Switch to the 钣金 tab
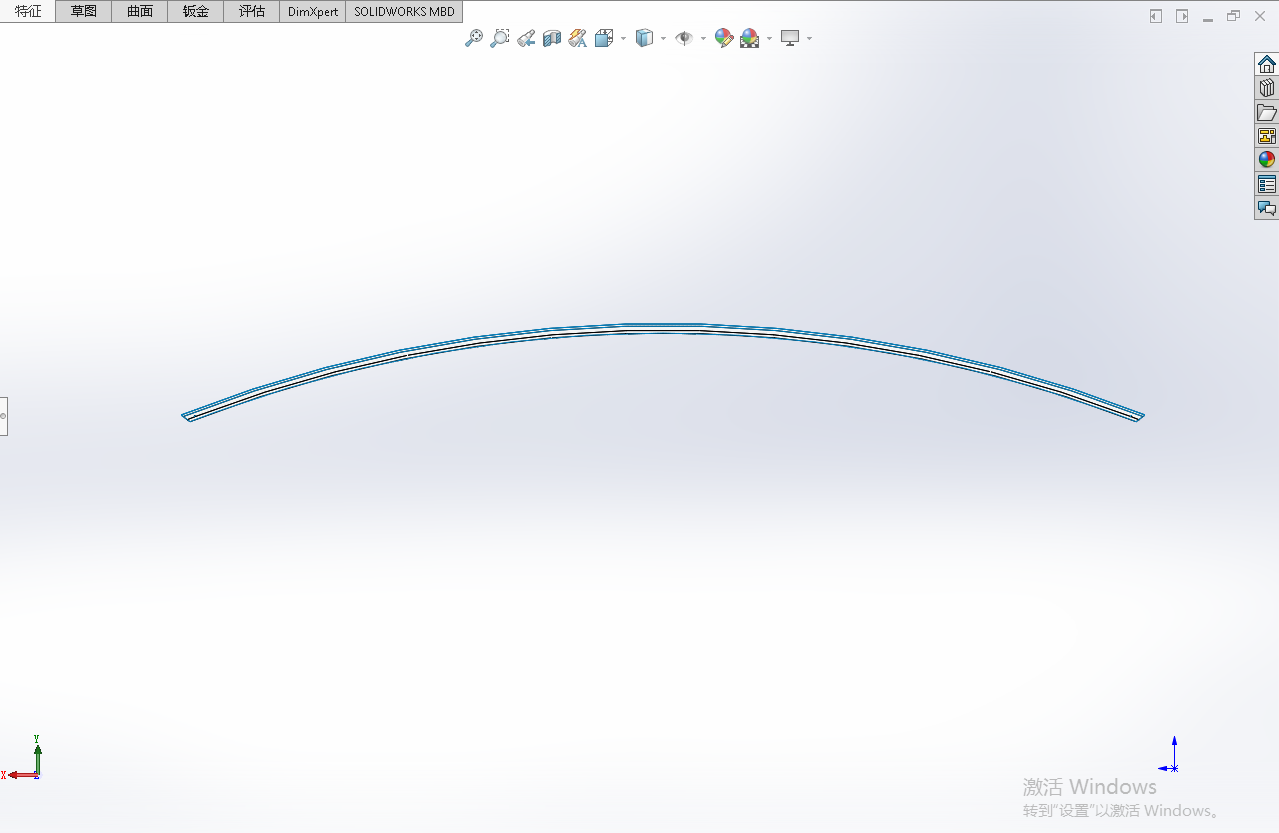The height and width of the screenshot is (833, 1279). [196, 12]
